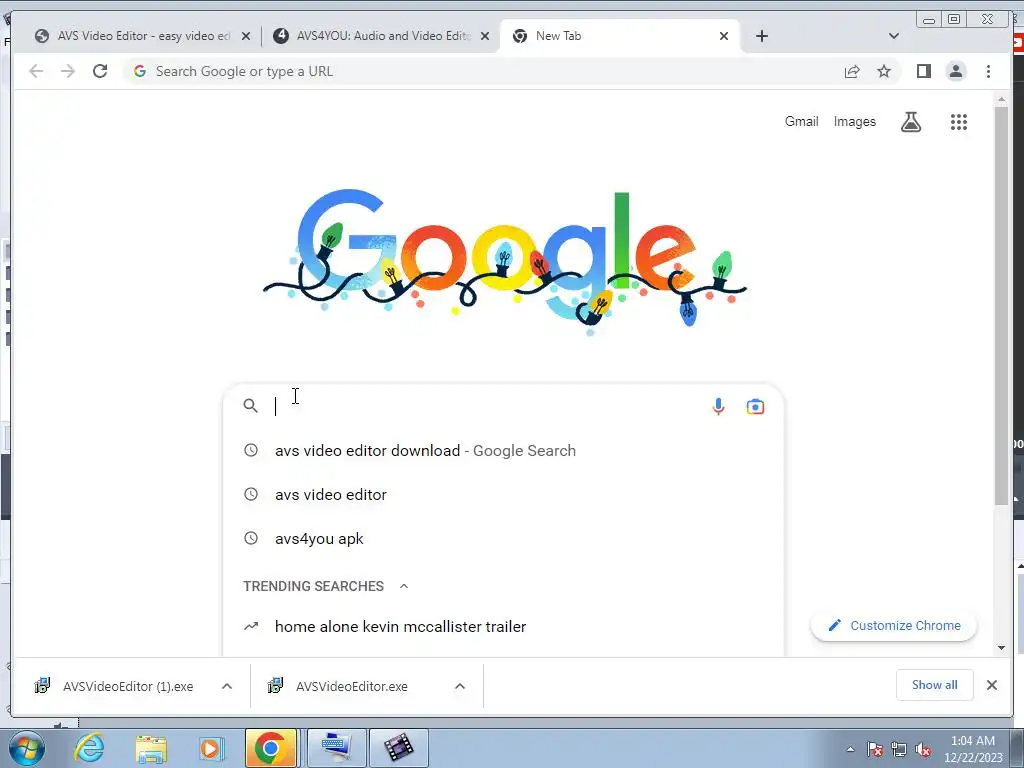The width and height of the screenshot is (1024, 768).
Task: Open the film clapper app in taskbar
Action: coord(399,748)
